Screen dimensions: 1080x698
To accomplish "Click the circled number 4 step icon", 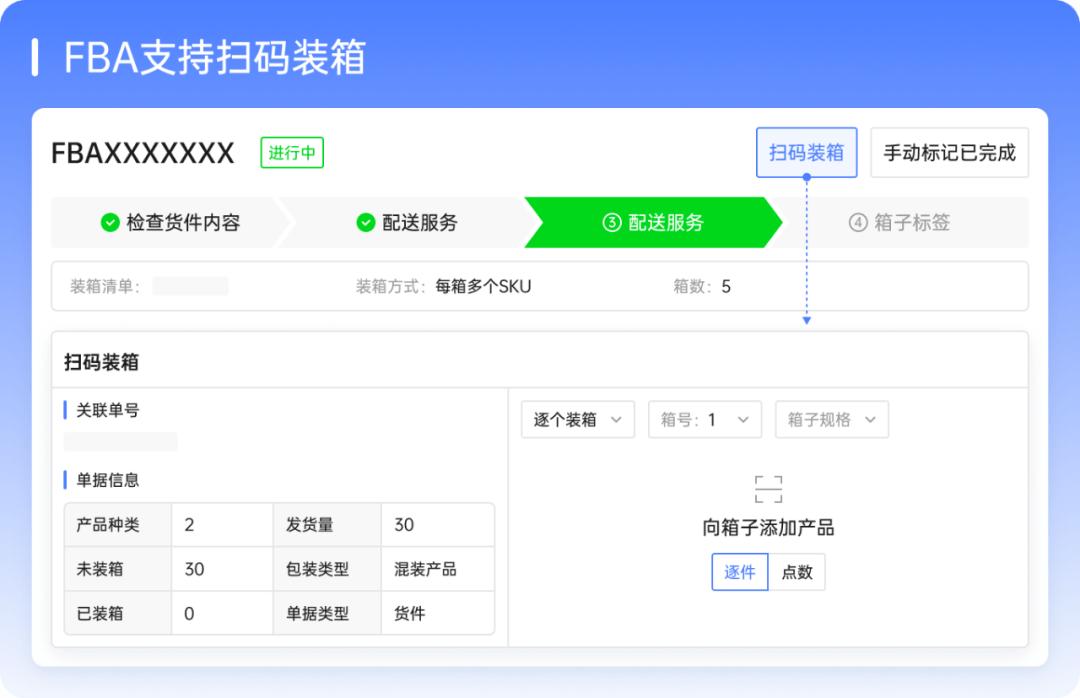I will click(x=858, y=223).
